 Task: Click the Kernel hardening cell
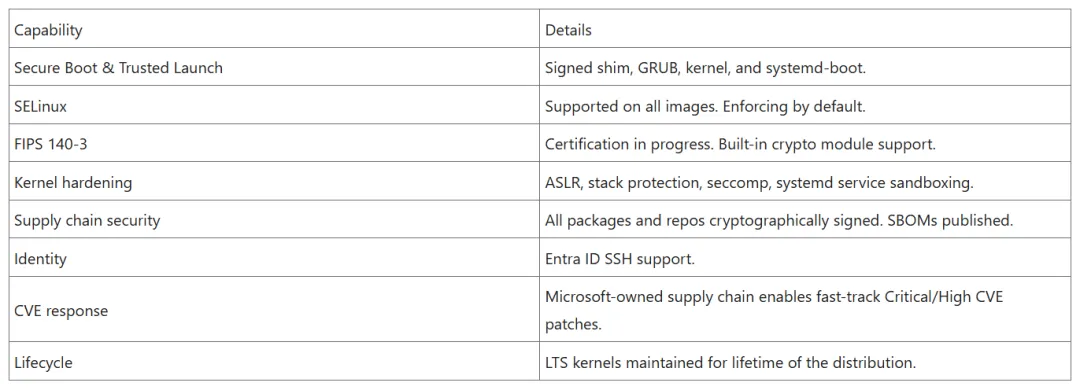(x=274, y=182)
